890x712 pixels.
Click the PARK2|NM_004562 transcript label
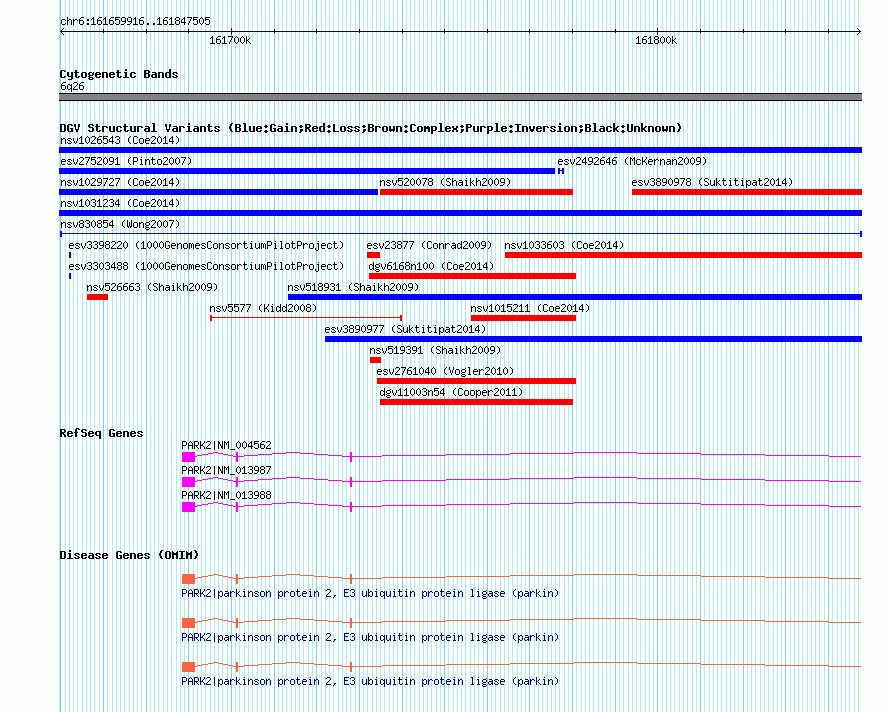(x=226, y=445)
